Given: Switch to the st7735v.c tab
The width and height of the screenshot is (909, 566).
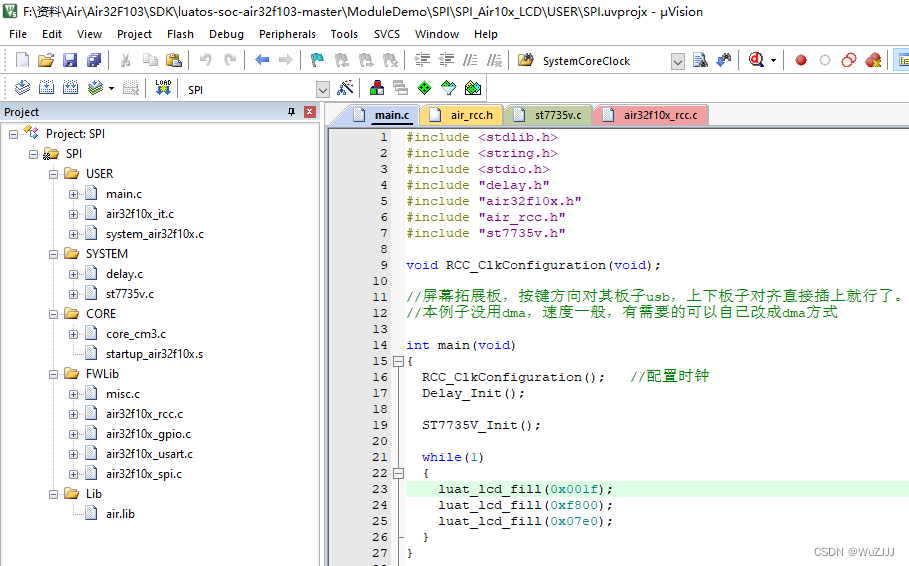Looking at the screenshot, I should pos(556,115).
